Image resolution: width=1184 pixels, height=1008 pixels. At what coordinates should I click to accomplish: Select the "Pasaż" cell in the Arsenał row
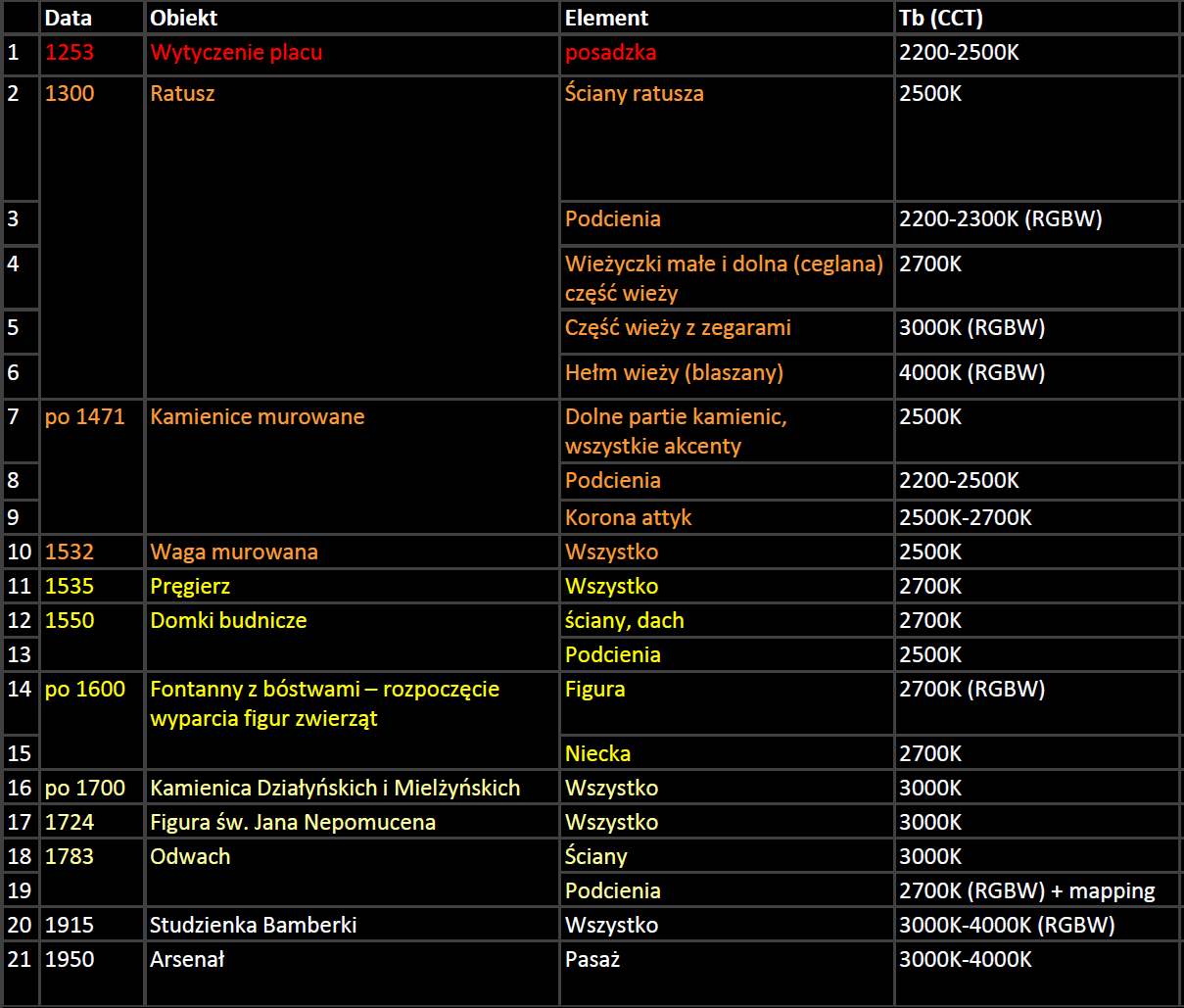click(592, 960)
